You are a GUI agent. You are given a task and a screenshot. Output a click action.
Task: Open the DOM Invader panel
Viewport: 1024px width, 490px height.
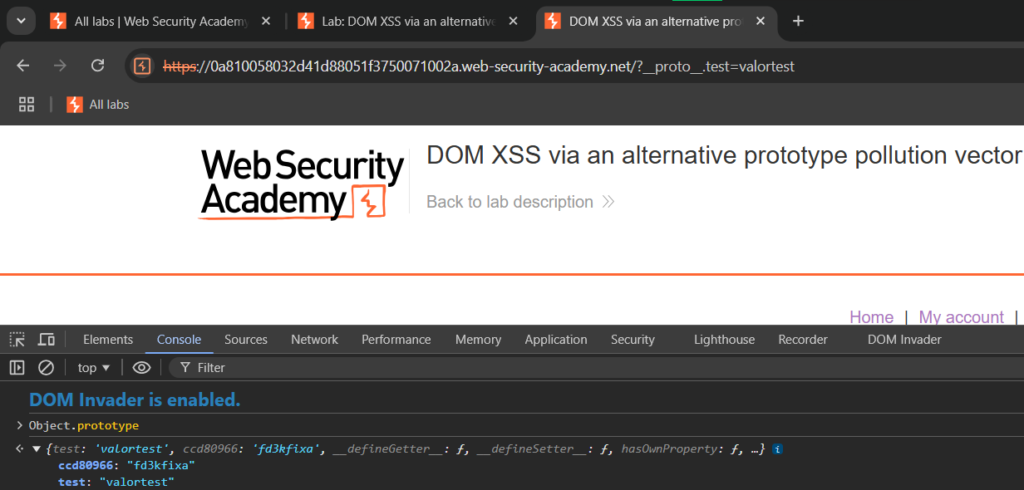pyautogui.click(x=904, y=340)
